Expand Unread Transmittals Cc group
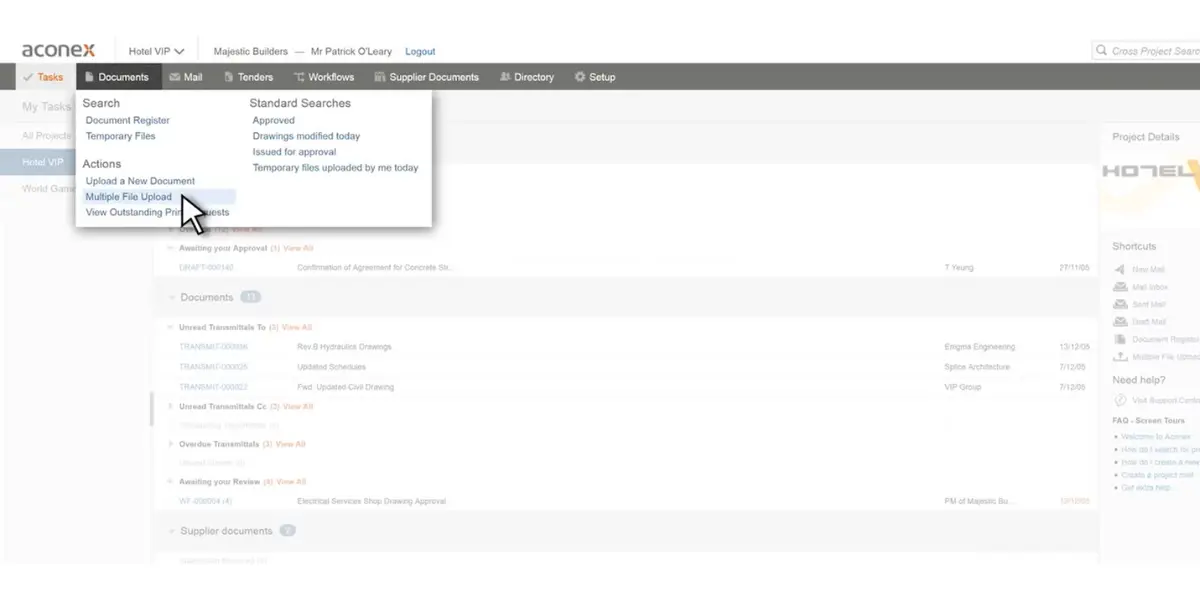Image resolution: width=1200 pixels, height=600 pixels. coord(171,407)
